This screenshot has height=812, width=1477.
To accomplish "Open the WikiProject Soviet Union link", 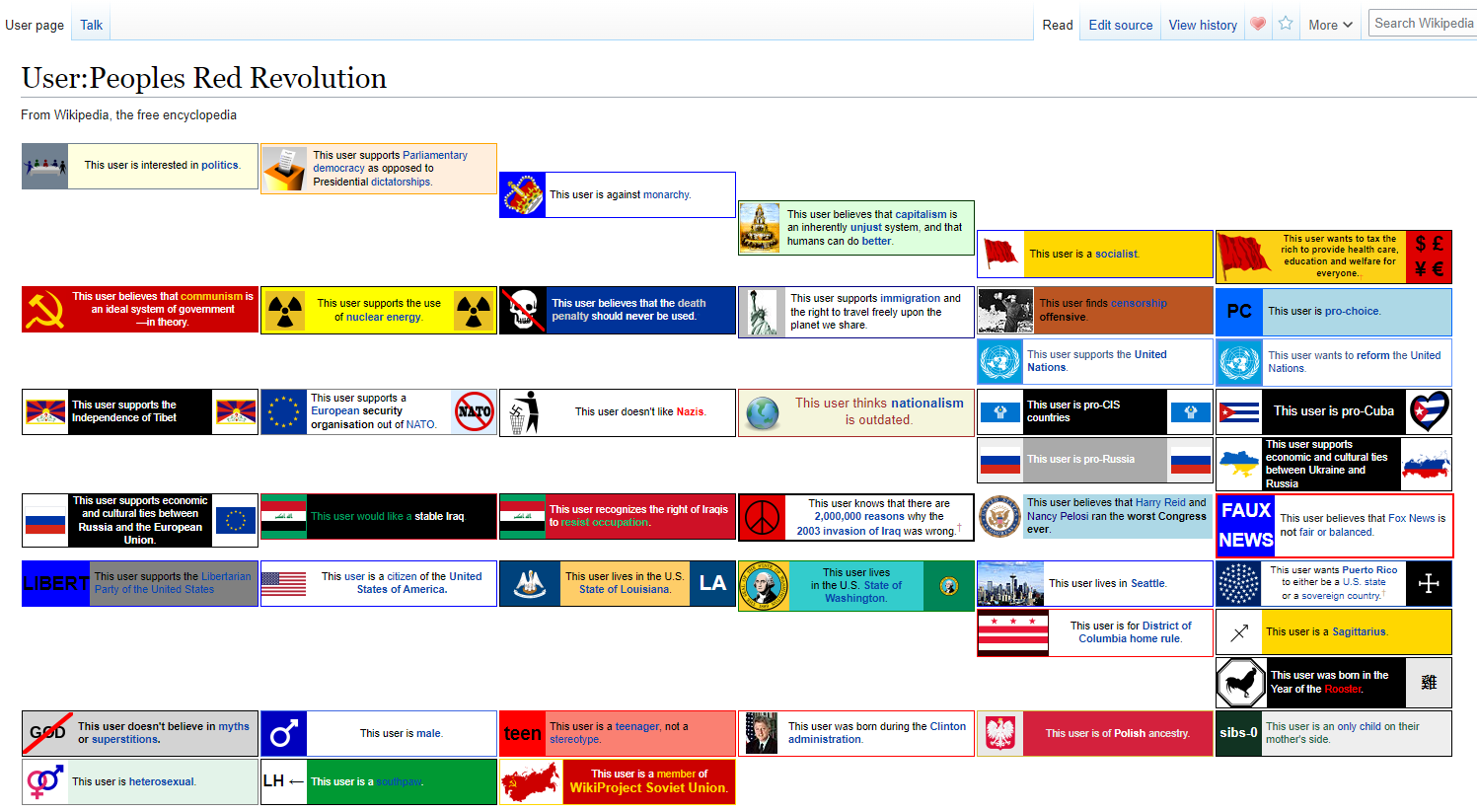I will 648,788.
